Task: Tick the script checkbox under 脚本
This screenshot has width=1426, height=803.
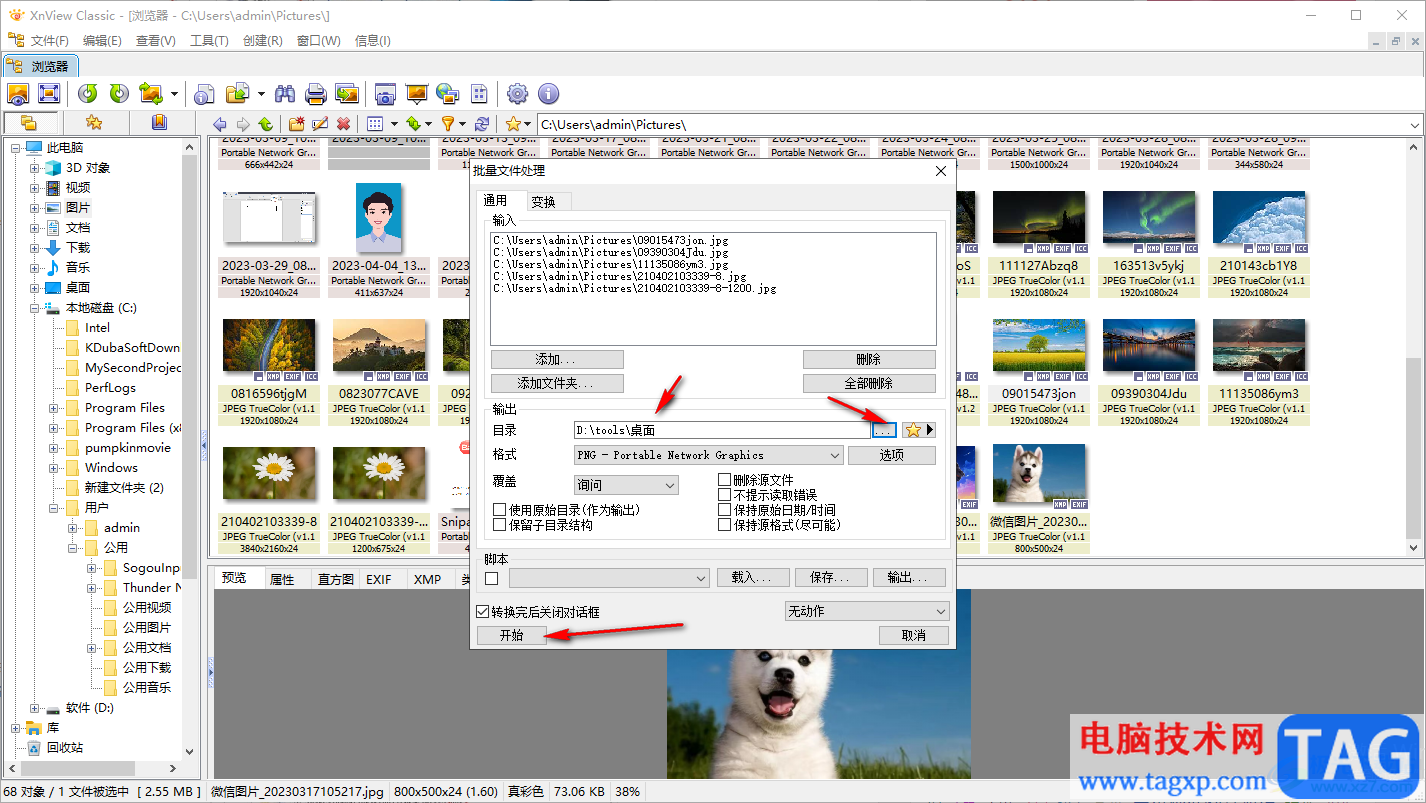Action: pos(491,578)
